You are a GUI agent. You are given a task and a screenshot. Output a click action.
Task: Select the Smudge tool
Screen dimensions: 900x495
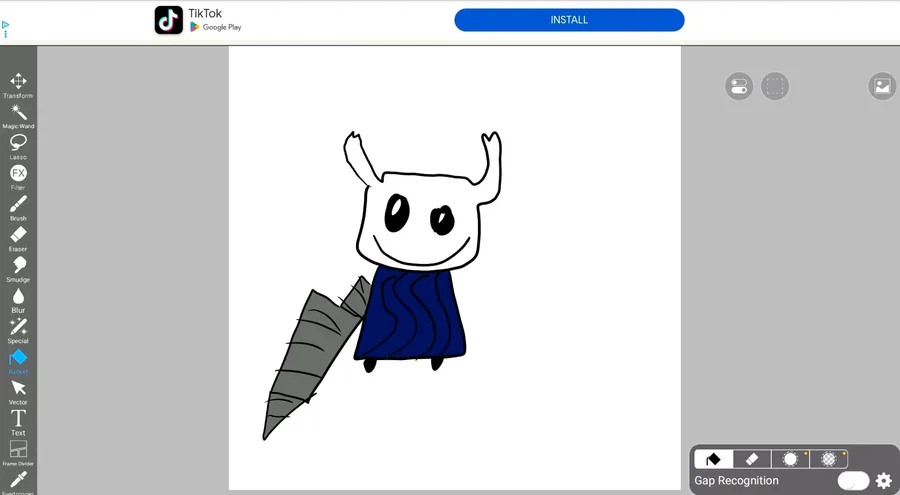click(18, 270)
